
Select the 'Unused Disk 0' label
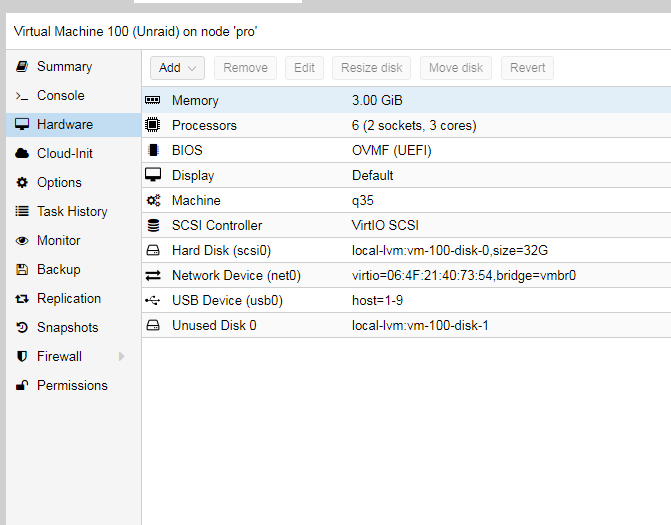214,326
